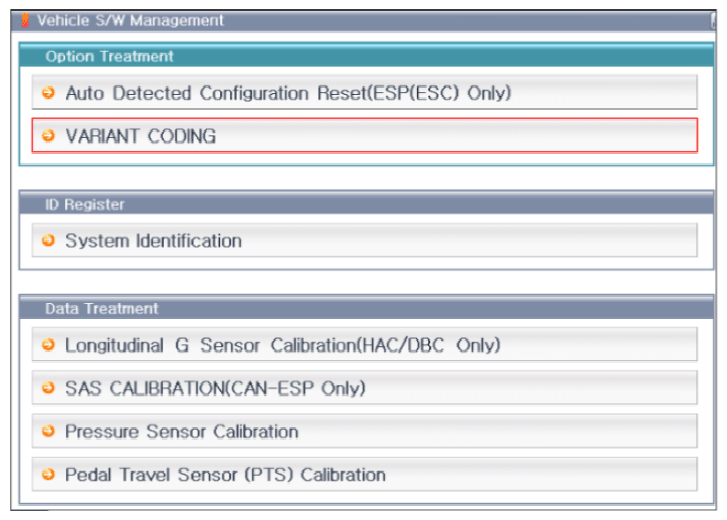Click the Vehicle S/W Management title text
Image resolution: width=727 pixels, height=520 pixels.
(130, 20)
